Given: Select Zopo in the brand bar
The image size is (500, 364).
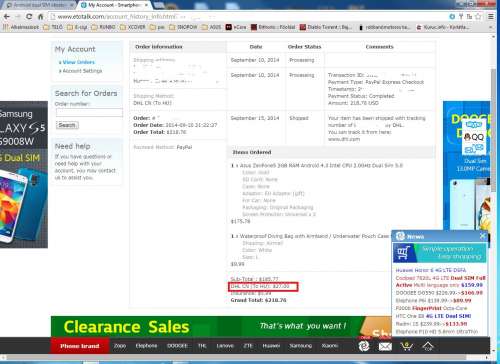Looking at the screenshot, I should click(x=120, y=346).
